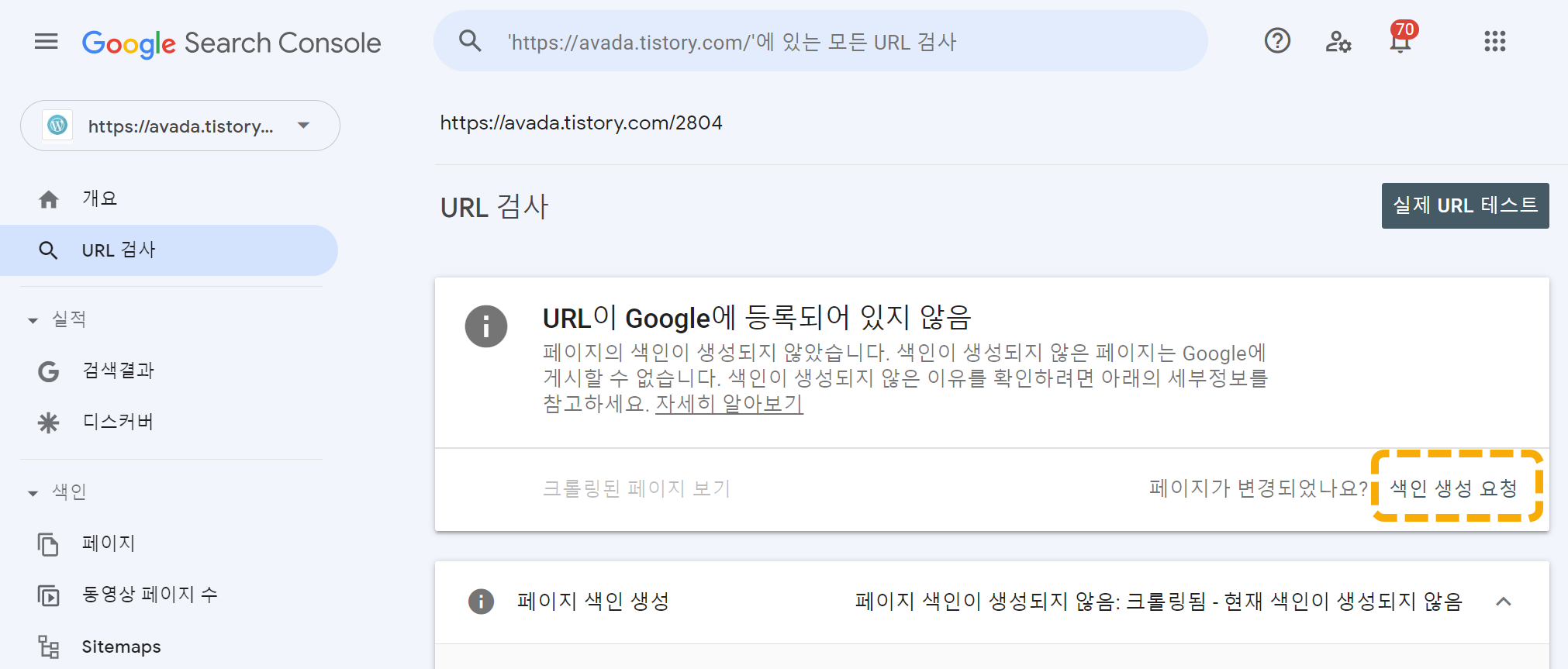Click the property site favicon icon

[58, 125]
